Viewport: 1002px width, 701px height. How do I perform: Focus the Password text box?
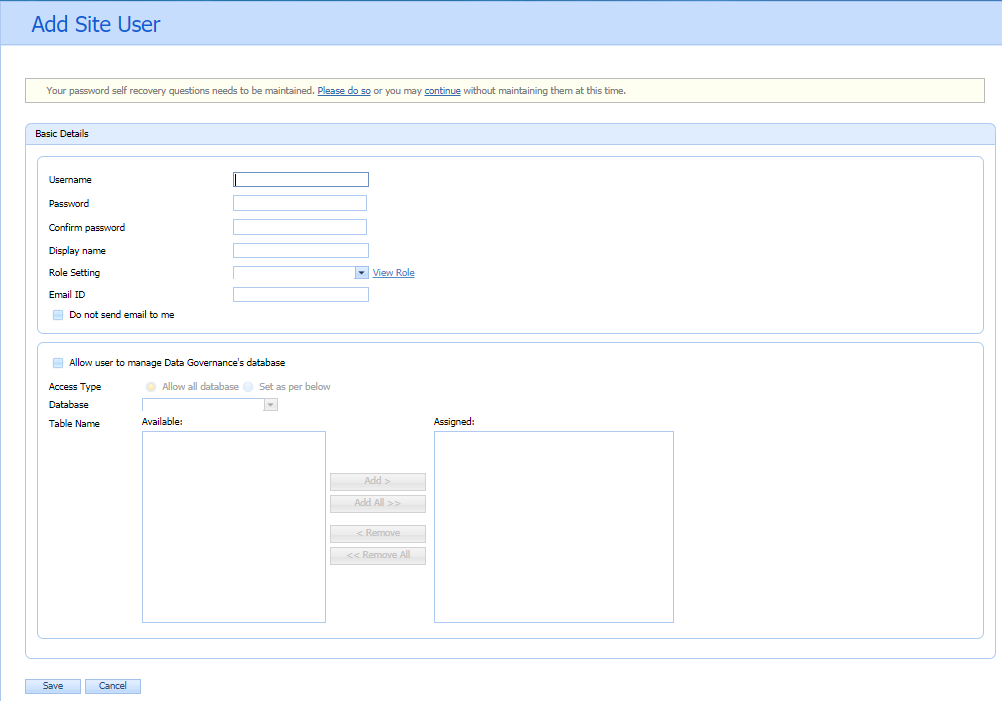pos(300,203)
